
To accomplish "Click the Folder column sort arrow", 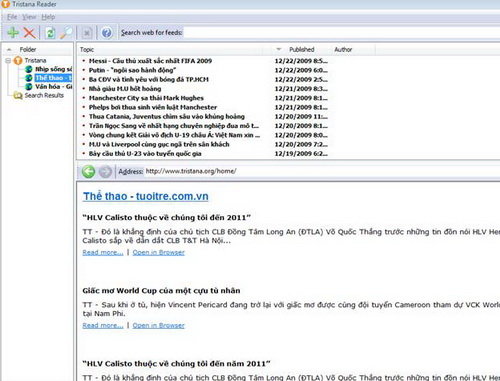I will point(9,50).
